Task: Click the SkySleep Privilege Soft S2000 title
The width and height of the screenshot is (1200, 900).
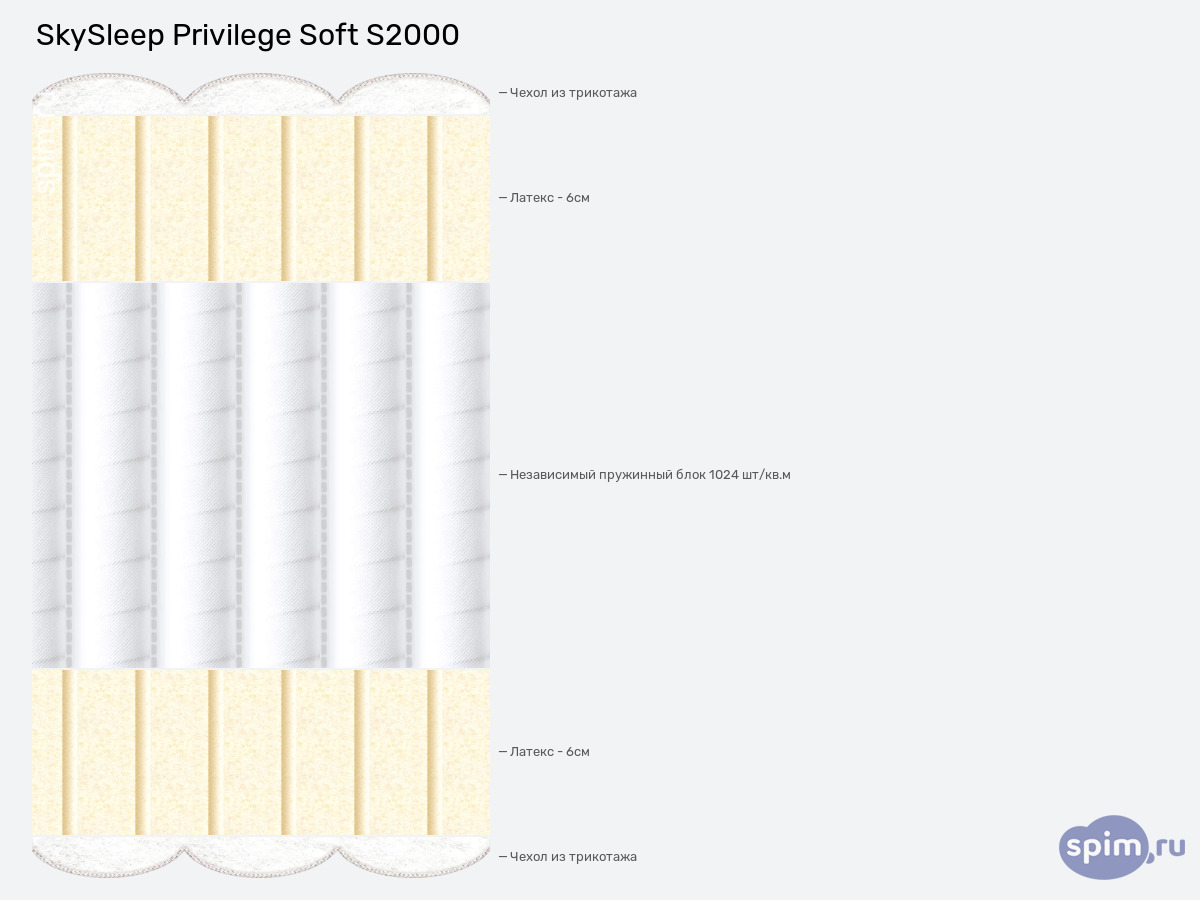Action: pos(248,35)
